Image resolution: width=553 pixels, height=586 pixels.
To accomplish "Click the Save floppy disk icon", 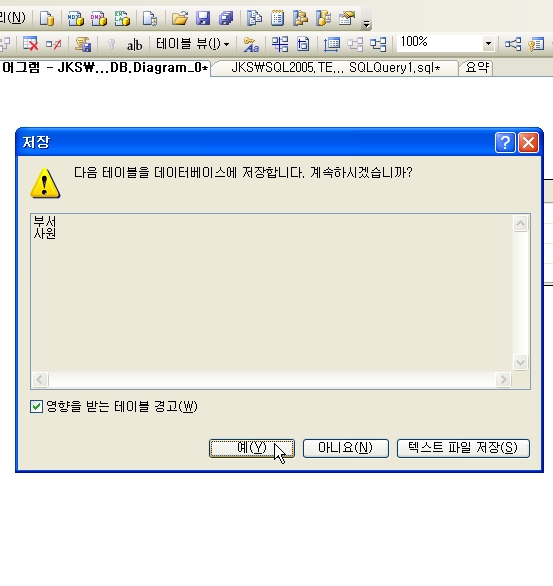I will (203, 18).
